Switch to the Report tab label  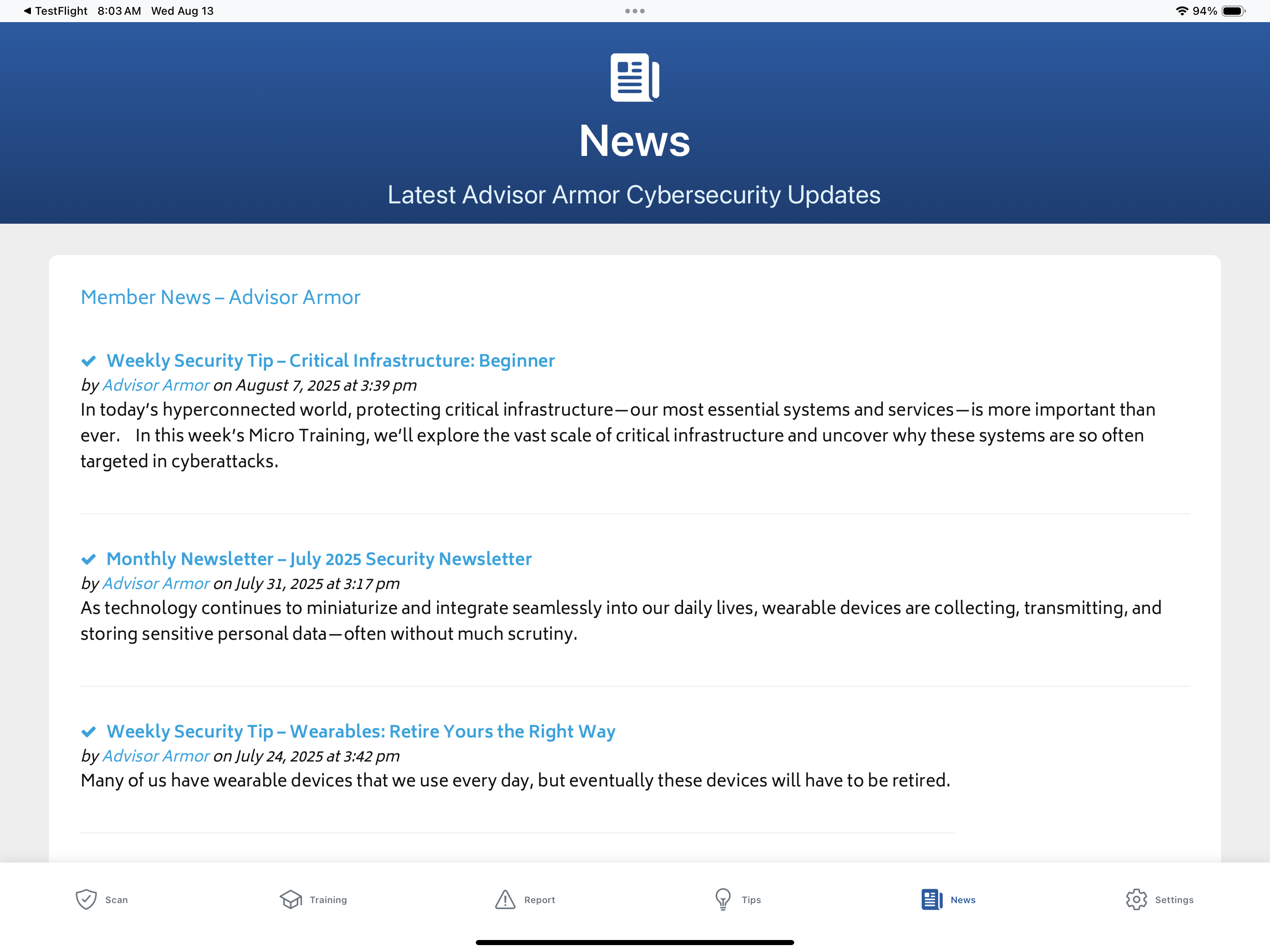[539, 900]
